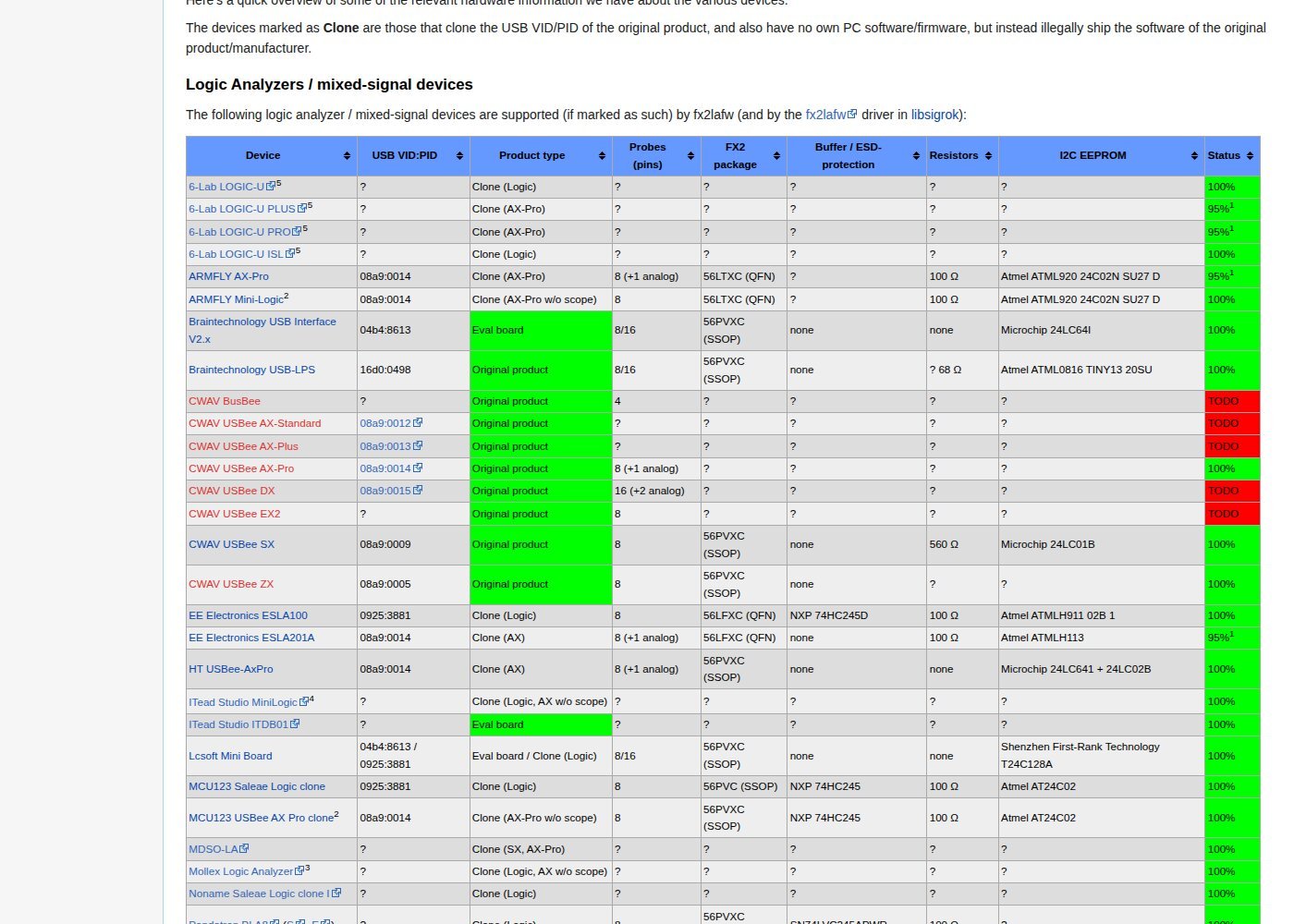
Task: Select the "Microchip 24LC64I" EEPROM cell
Action: [1101, 330]
